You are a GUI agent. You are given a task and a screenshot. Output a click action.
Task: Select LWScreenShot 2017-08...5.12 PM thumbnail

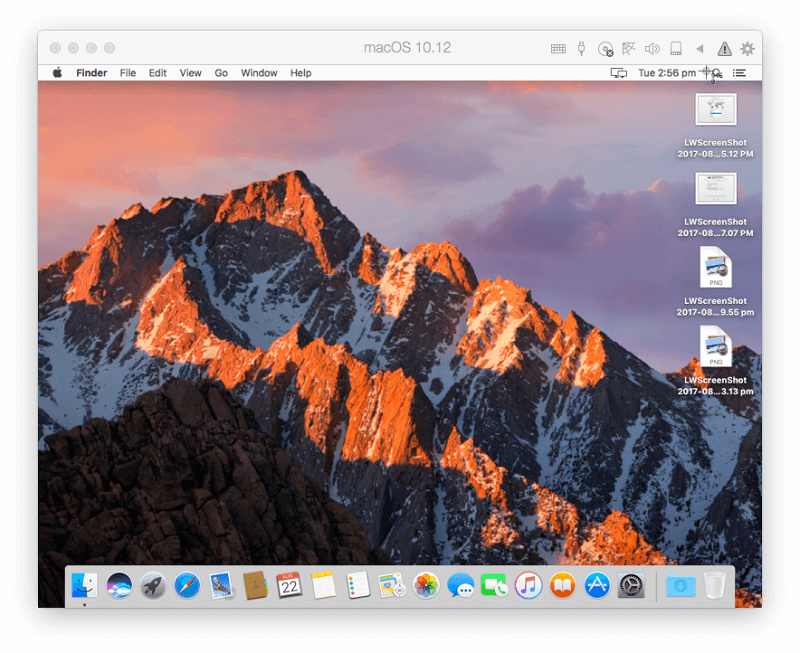[716, 109]
